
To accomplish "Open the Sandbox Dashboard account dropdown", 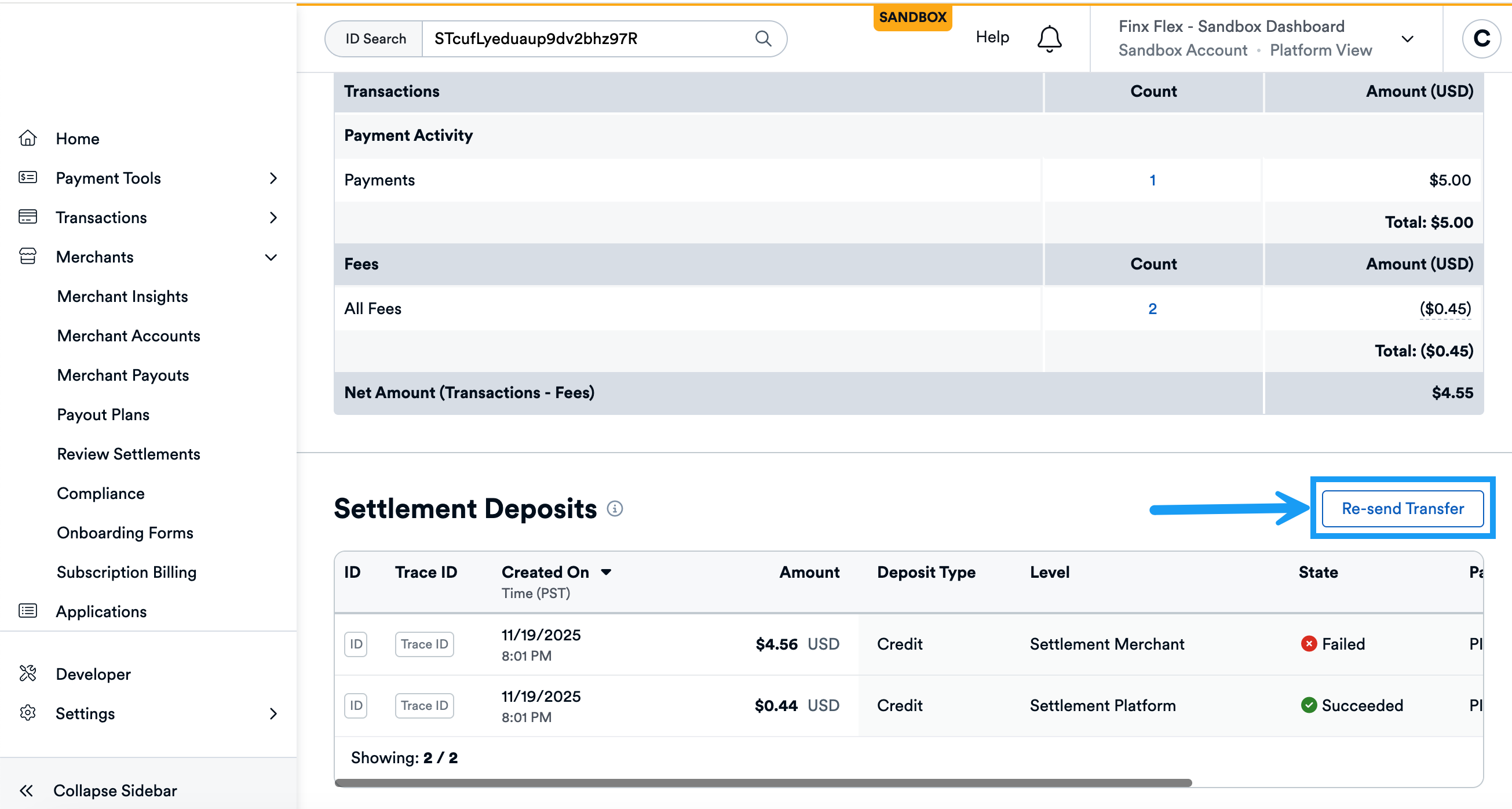I will point(1407,39).
